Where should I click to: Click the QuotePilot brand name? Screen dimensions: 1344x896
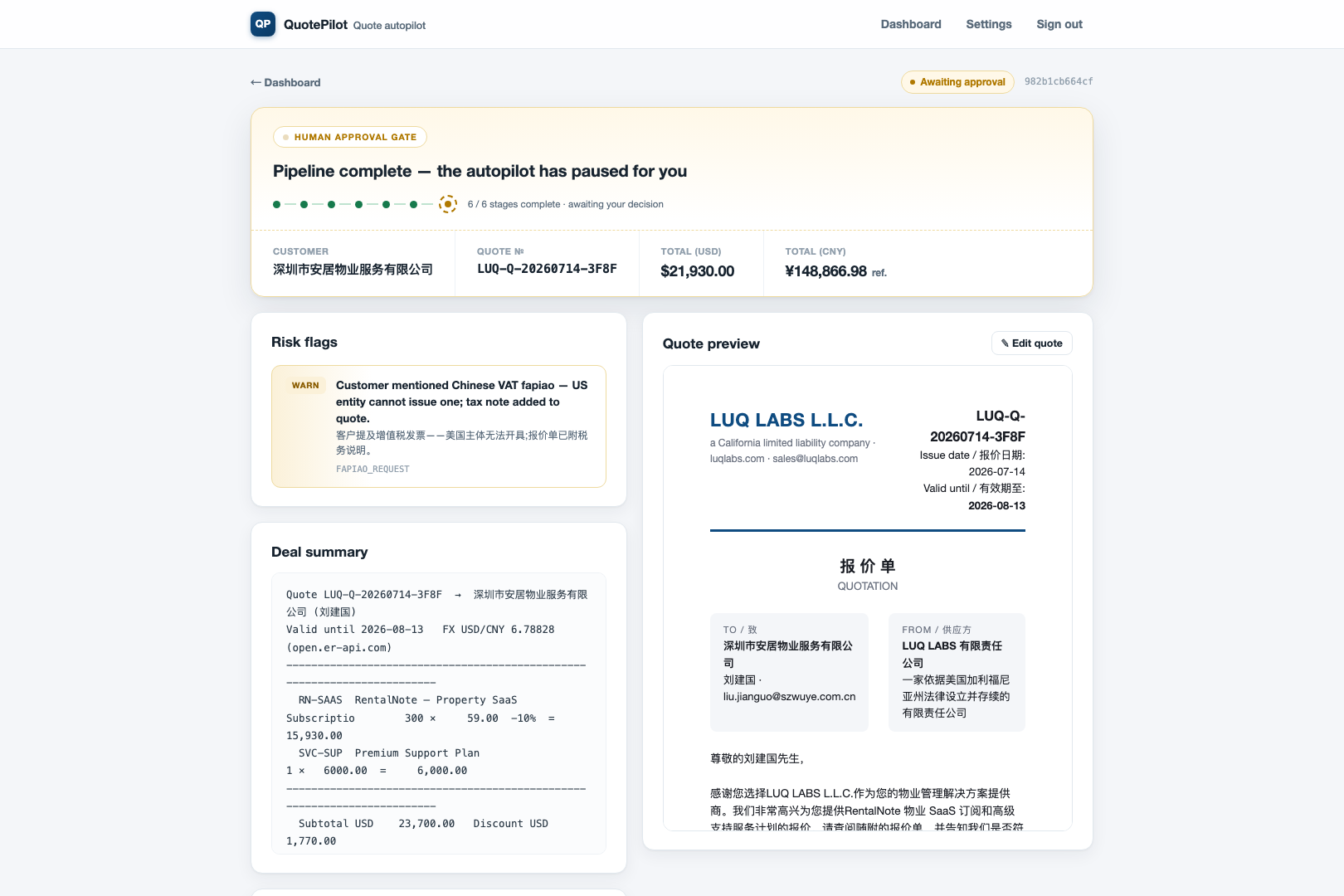tap(315, 25)
